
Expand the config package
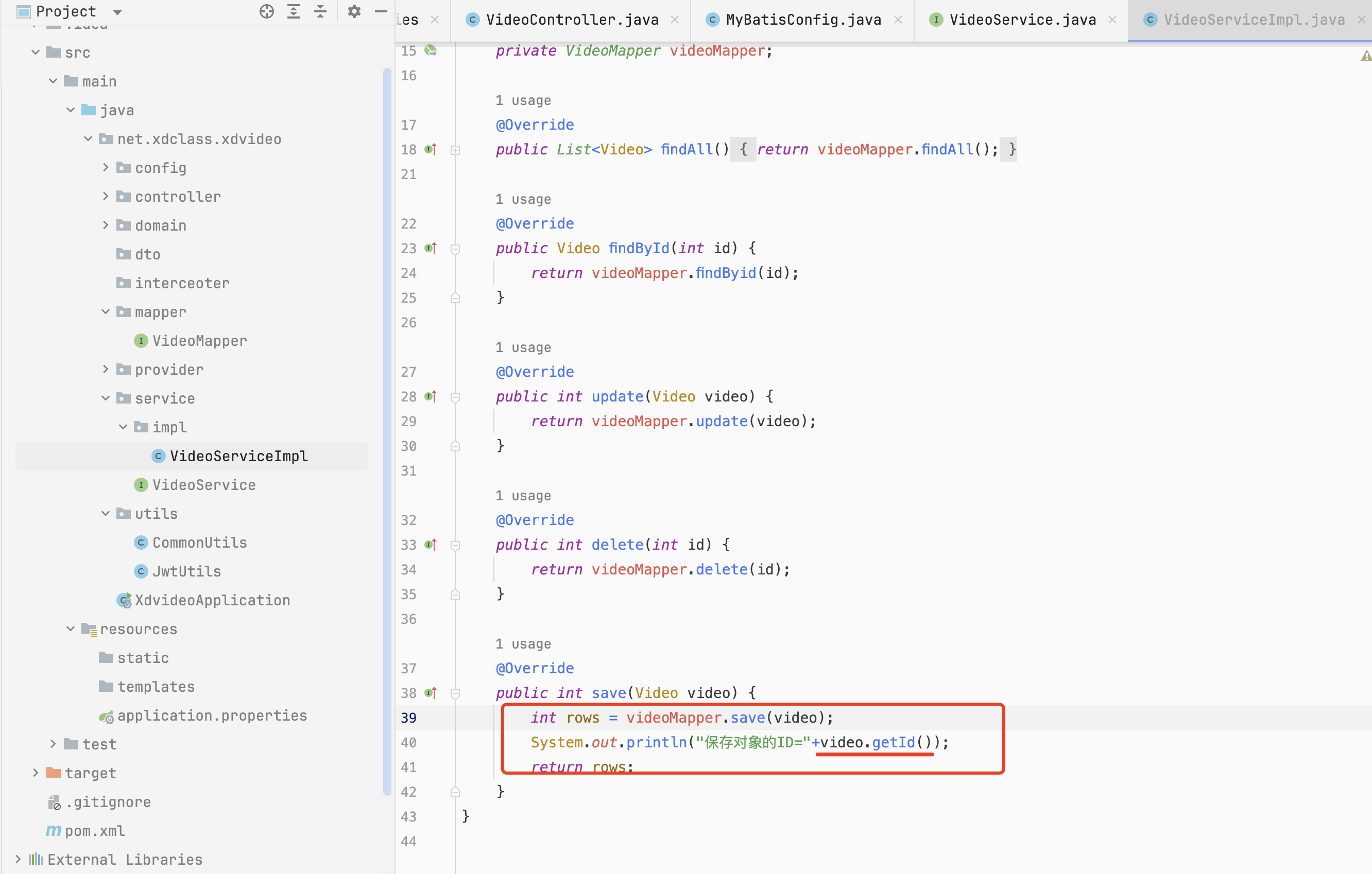[106, 167]
